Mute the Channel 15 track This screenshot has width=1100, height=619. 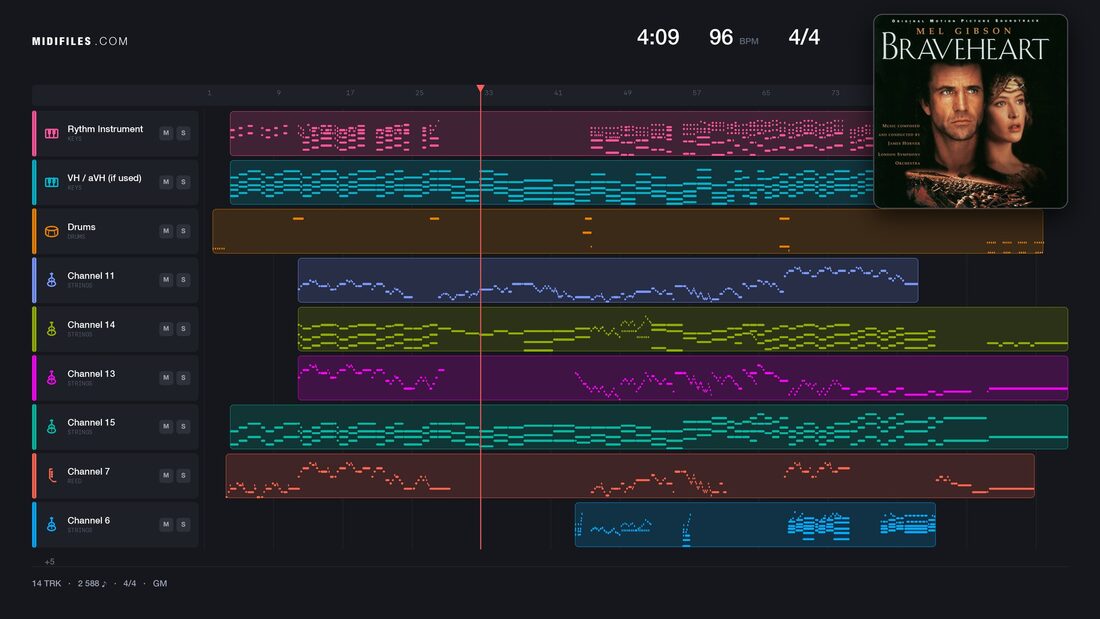(x=166, y=426)
